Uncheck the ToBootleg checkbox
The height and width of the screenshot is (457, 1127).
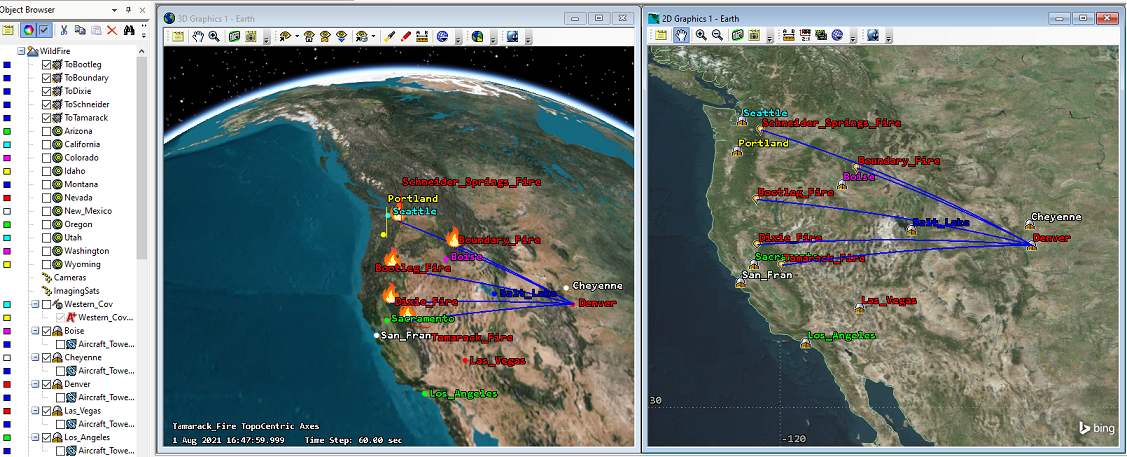tap(47, 65)
